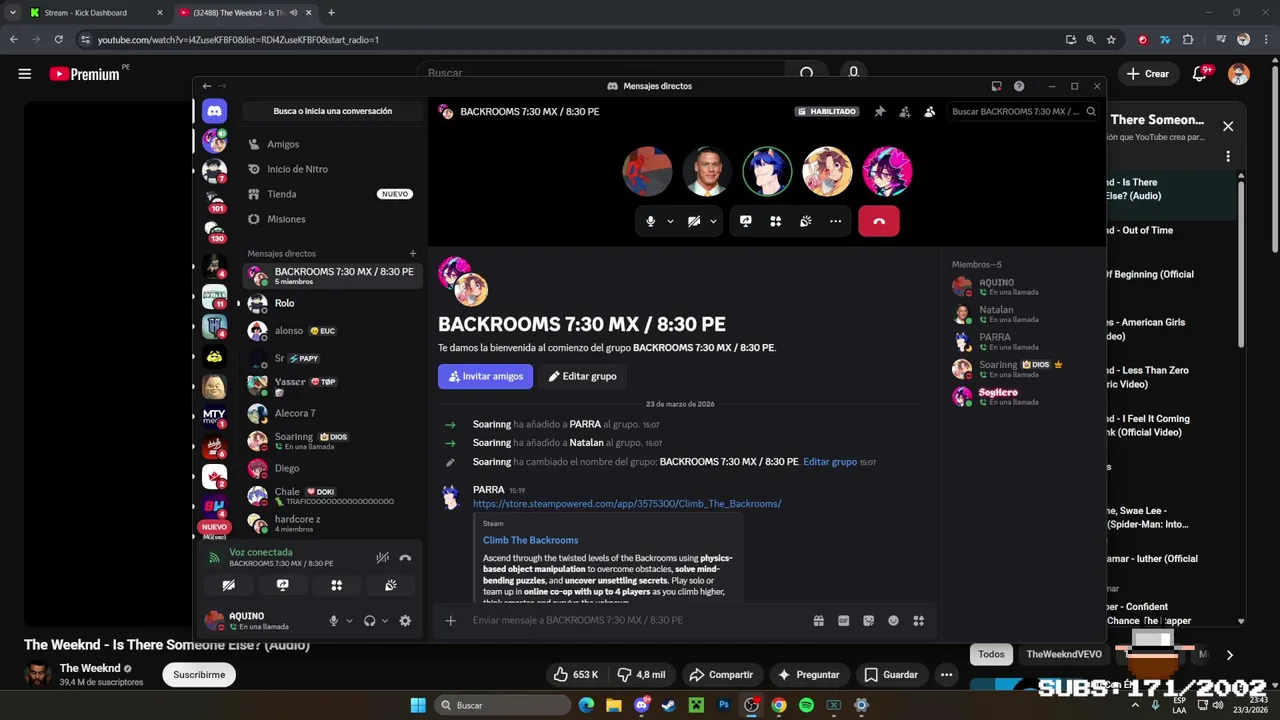
Task: Open the Discord help question mark icon
Action: tap(1019, 86)
